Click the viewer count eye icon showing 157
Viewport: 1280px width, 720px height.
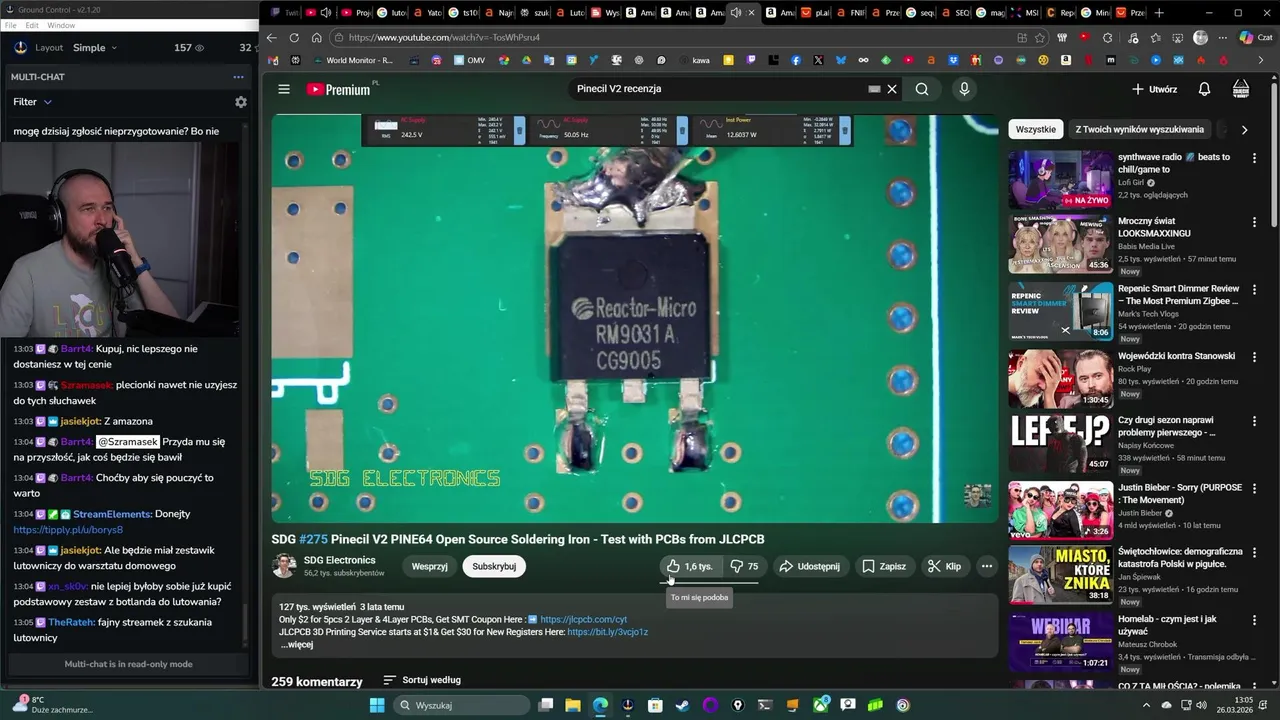199,47
